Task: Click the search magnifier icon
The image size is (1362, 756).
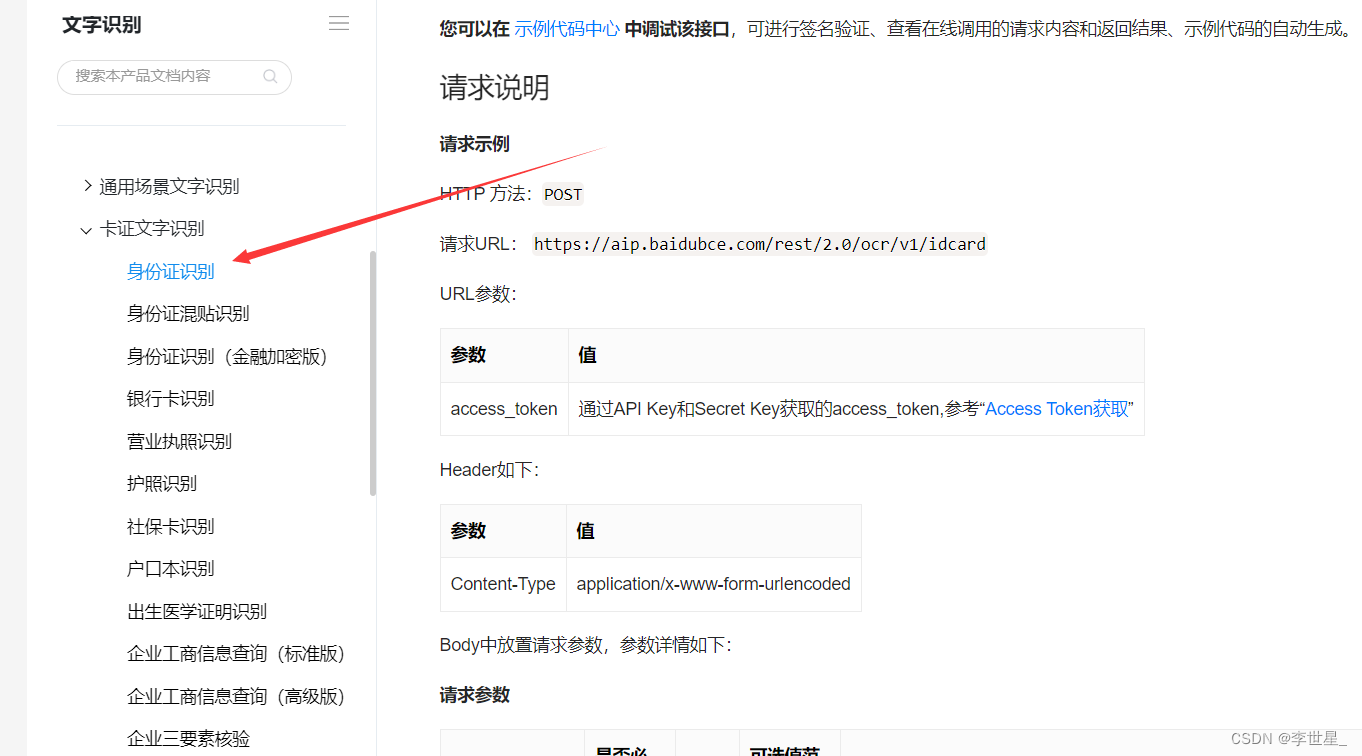Action: click(270, 76)
